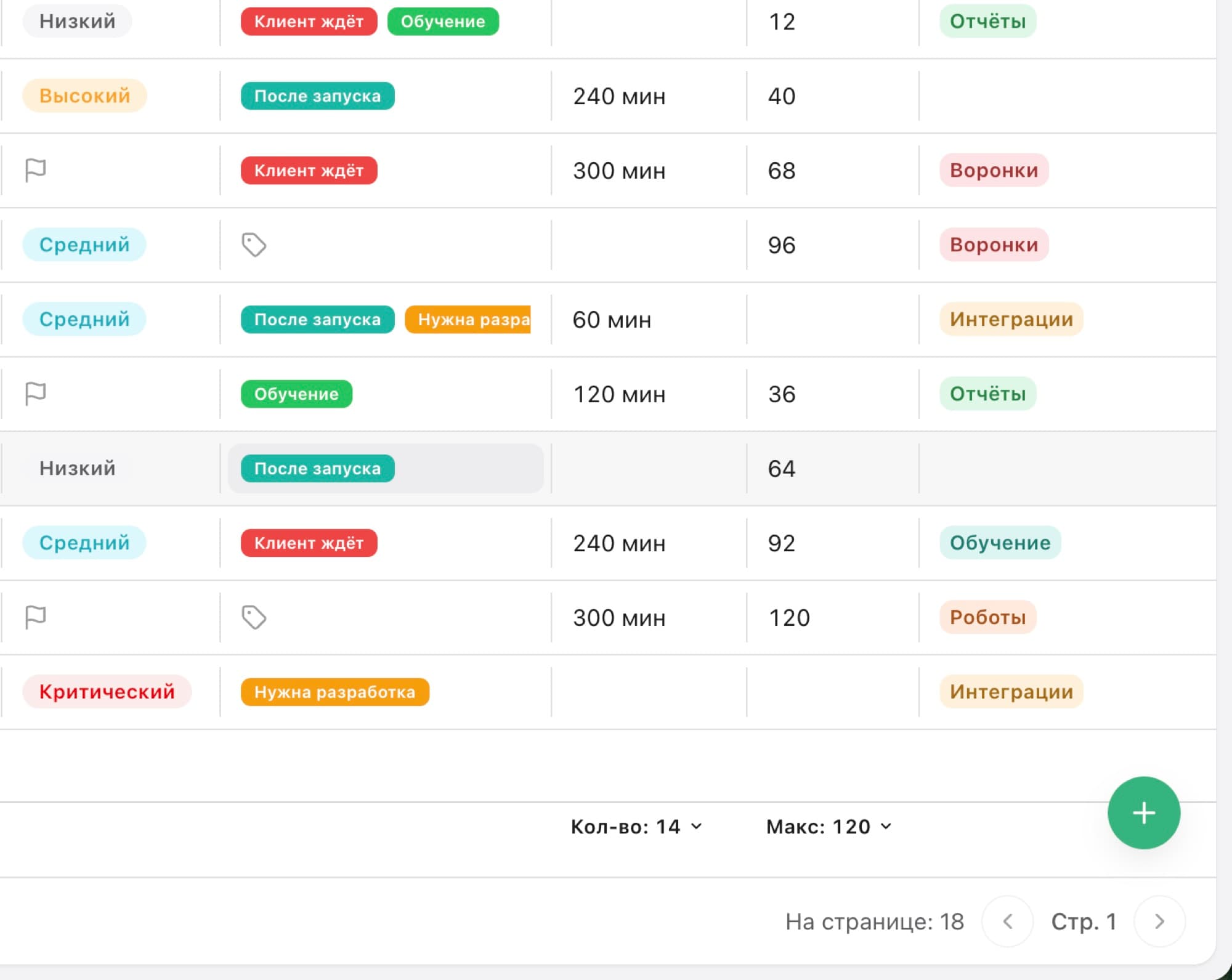
Task: Click the green Обучение tag in the 36 row
Action: (296, 394)
